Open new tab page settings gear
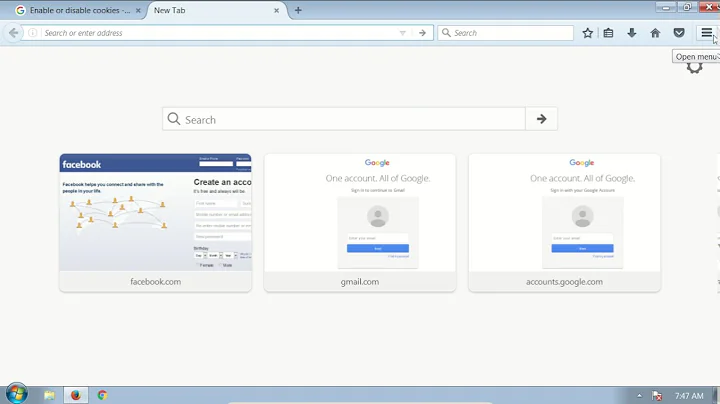The width and height of the screenshot is (720, 404). pos(695,68)
